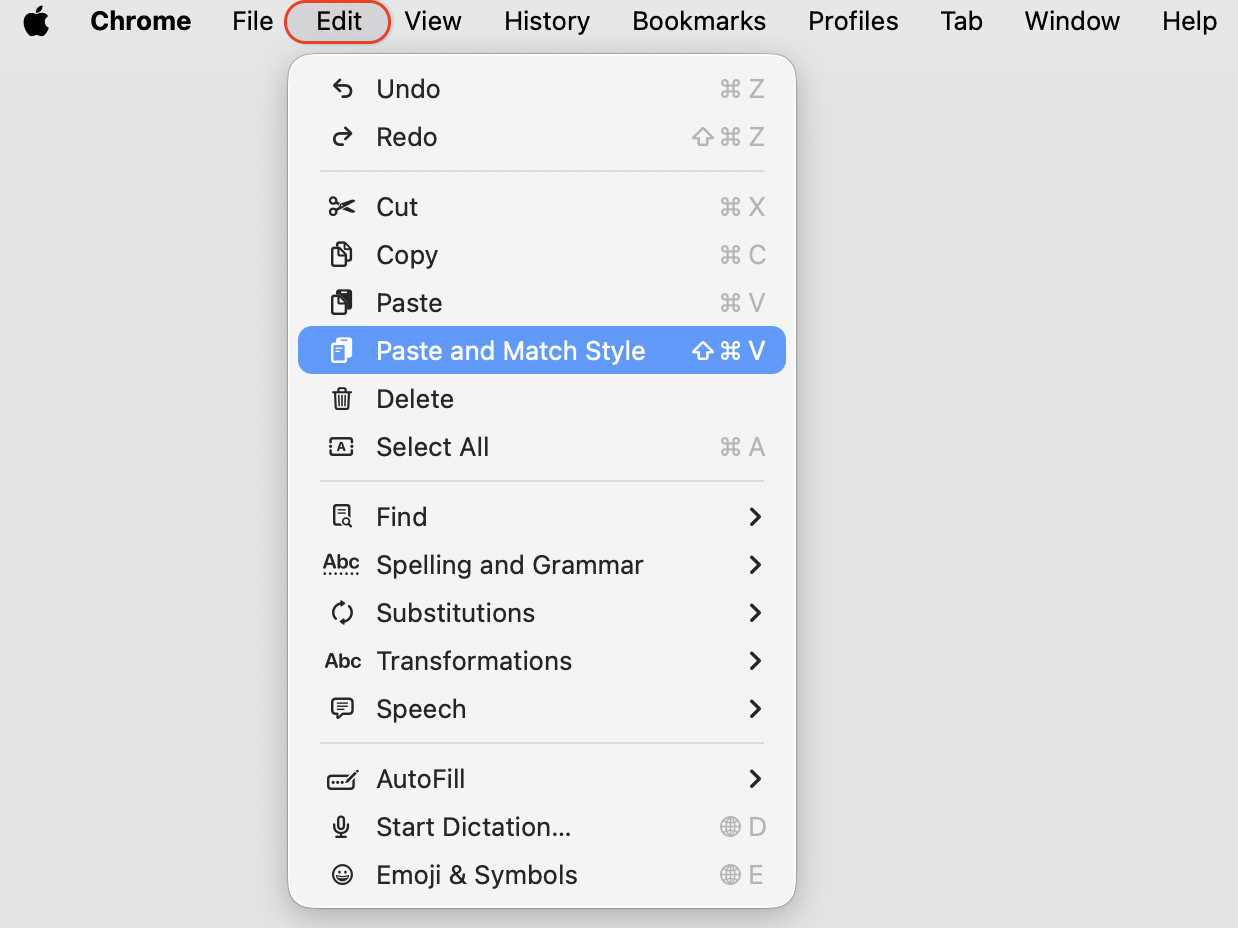Click the microphone Dictation icon
Viewport: 1238px width, 928px height.
coord(342,827)
